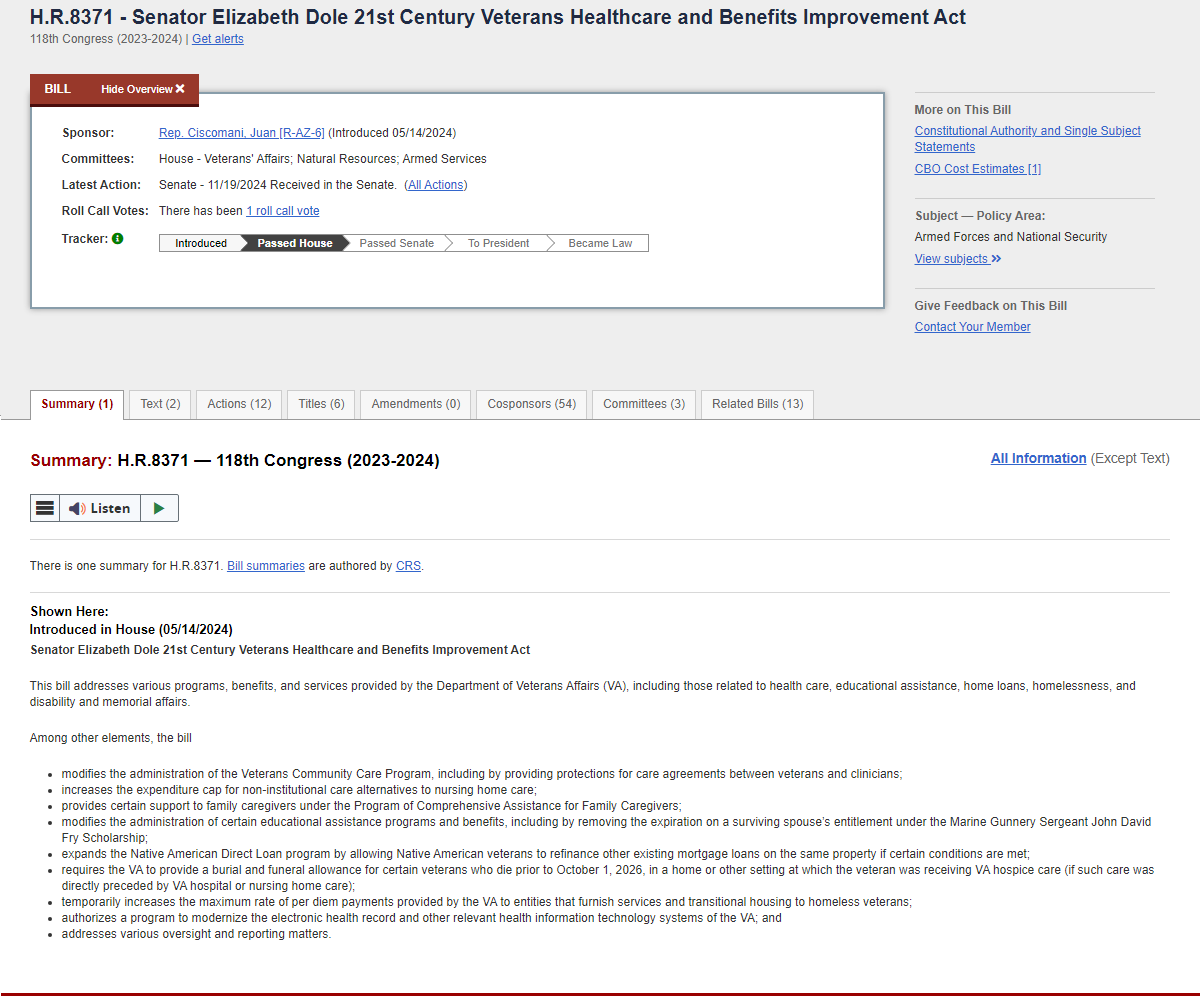
Task: Open sponsor Rep. Ciscomani, Juan link
Action: pyautogui.click(x=242, y=133)
